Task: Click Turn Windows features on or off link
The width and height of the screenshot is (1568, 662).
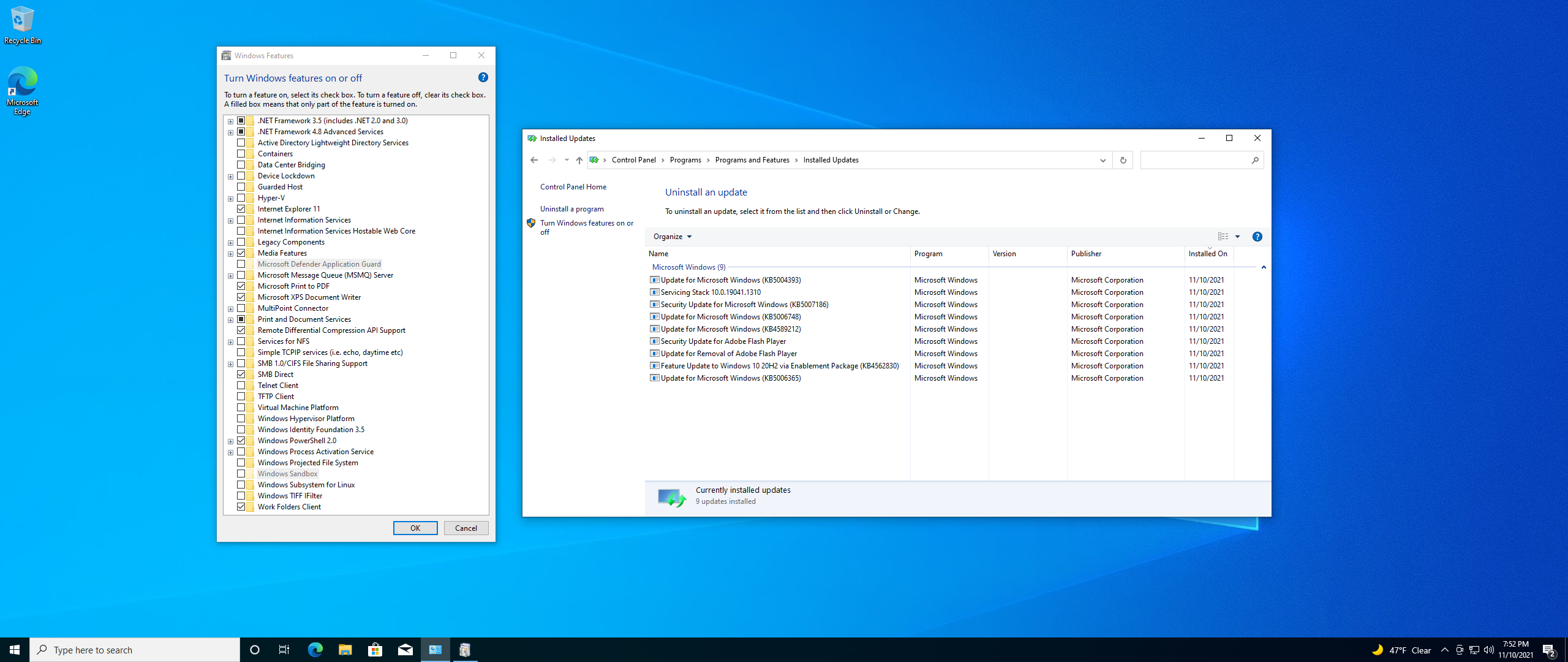Action: [x=586, y=227]
